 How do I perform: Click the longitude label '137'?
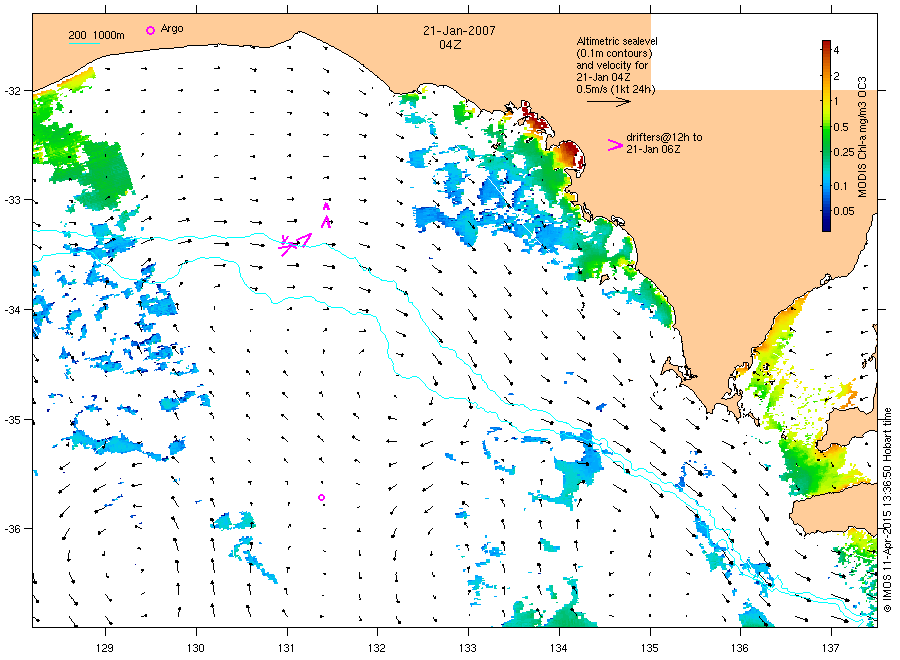[831, 648]
